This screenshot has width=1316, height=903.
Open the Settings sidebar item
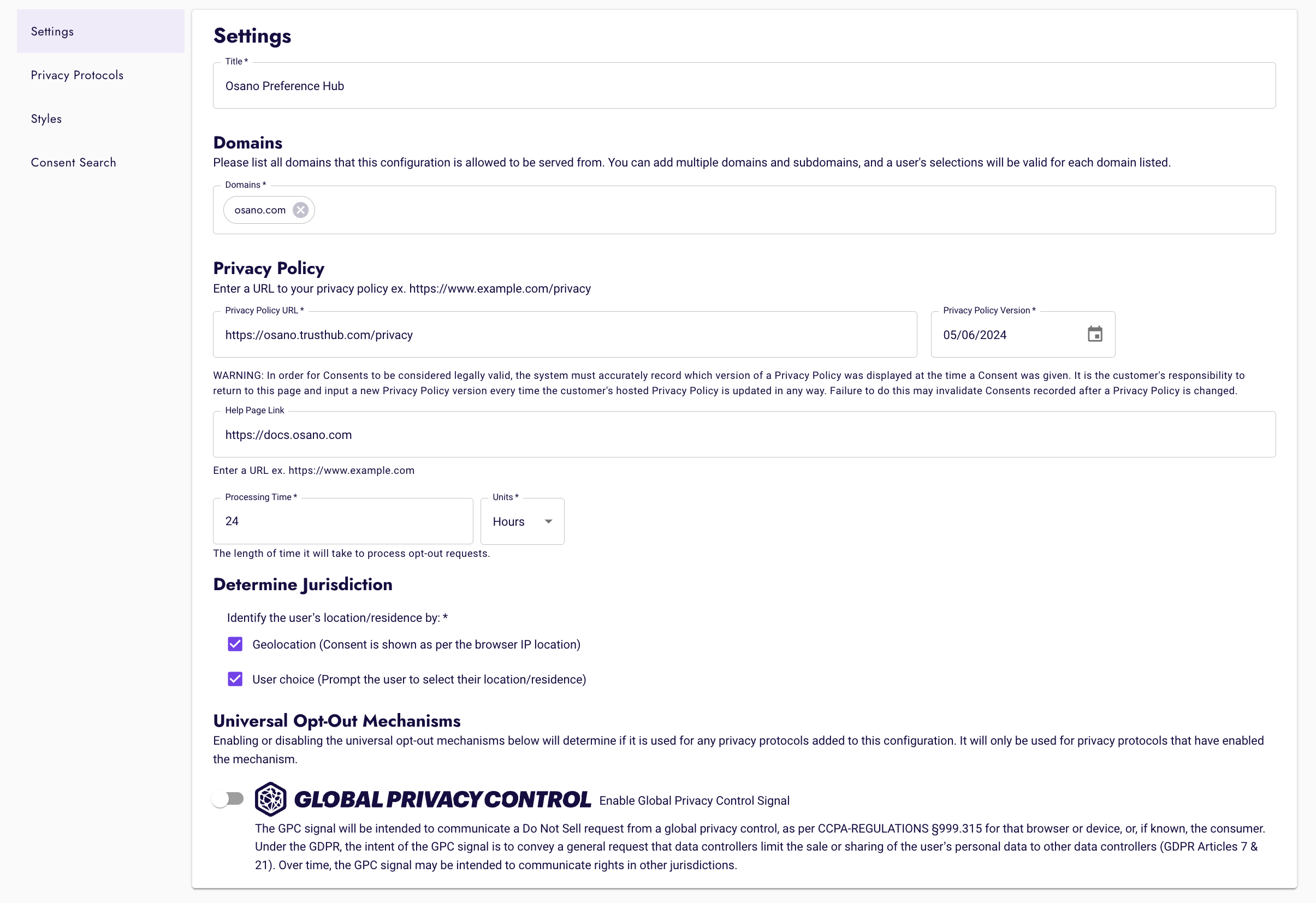click(52, 32)
